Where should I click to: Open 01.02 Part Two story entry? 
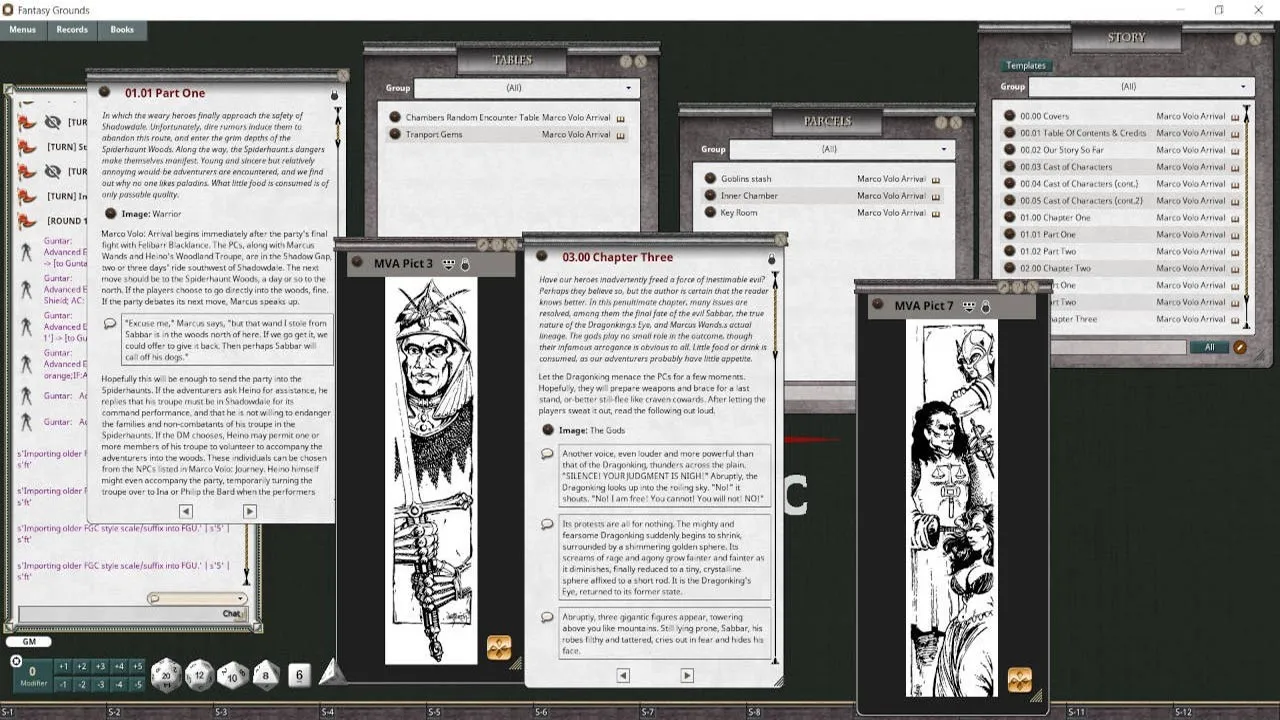(x=1122, y=251)
